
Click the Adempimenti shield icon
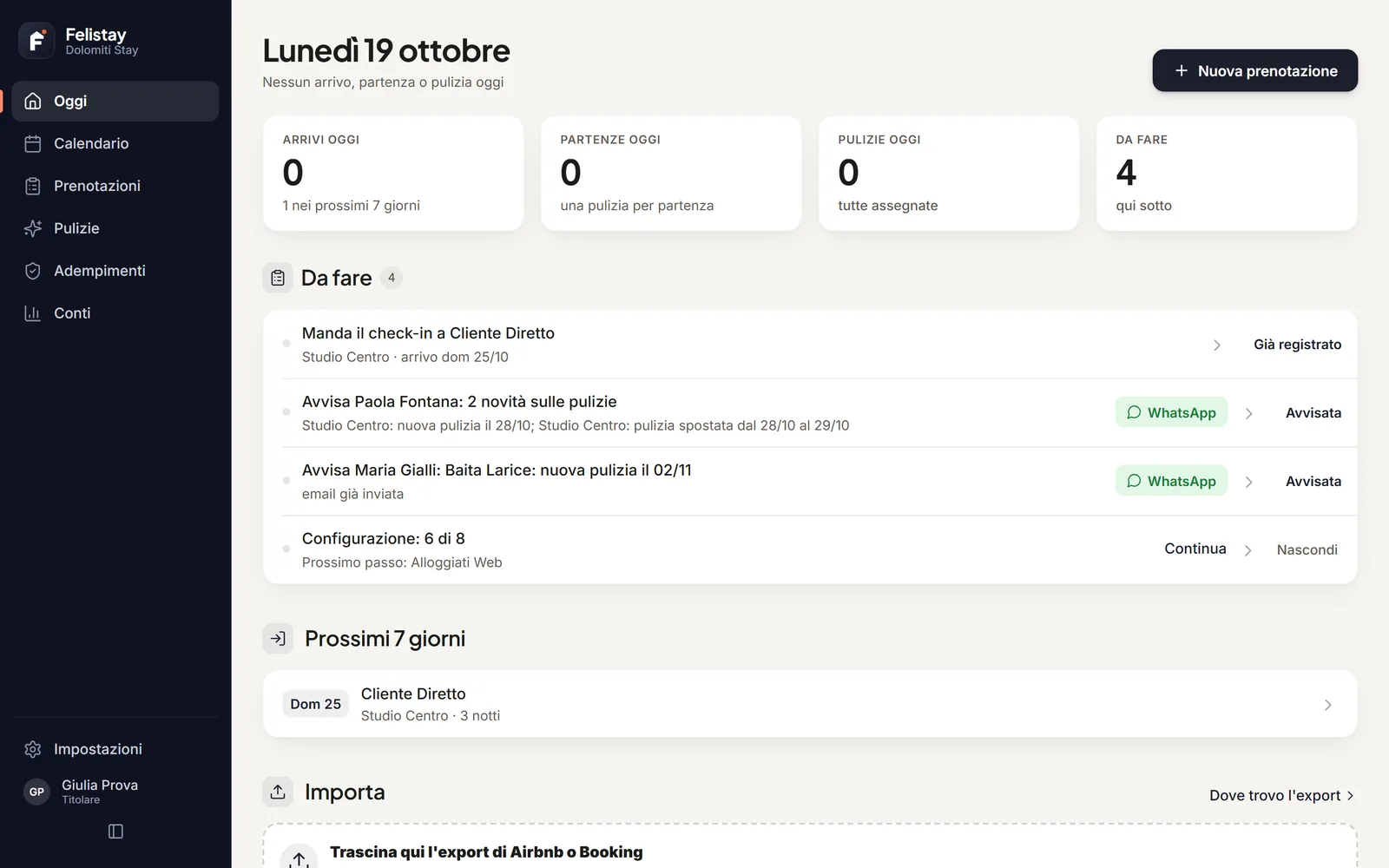[33, 271]
